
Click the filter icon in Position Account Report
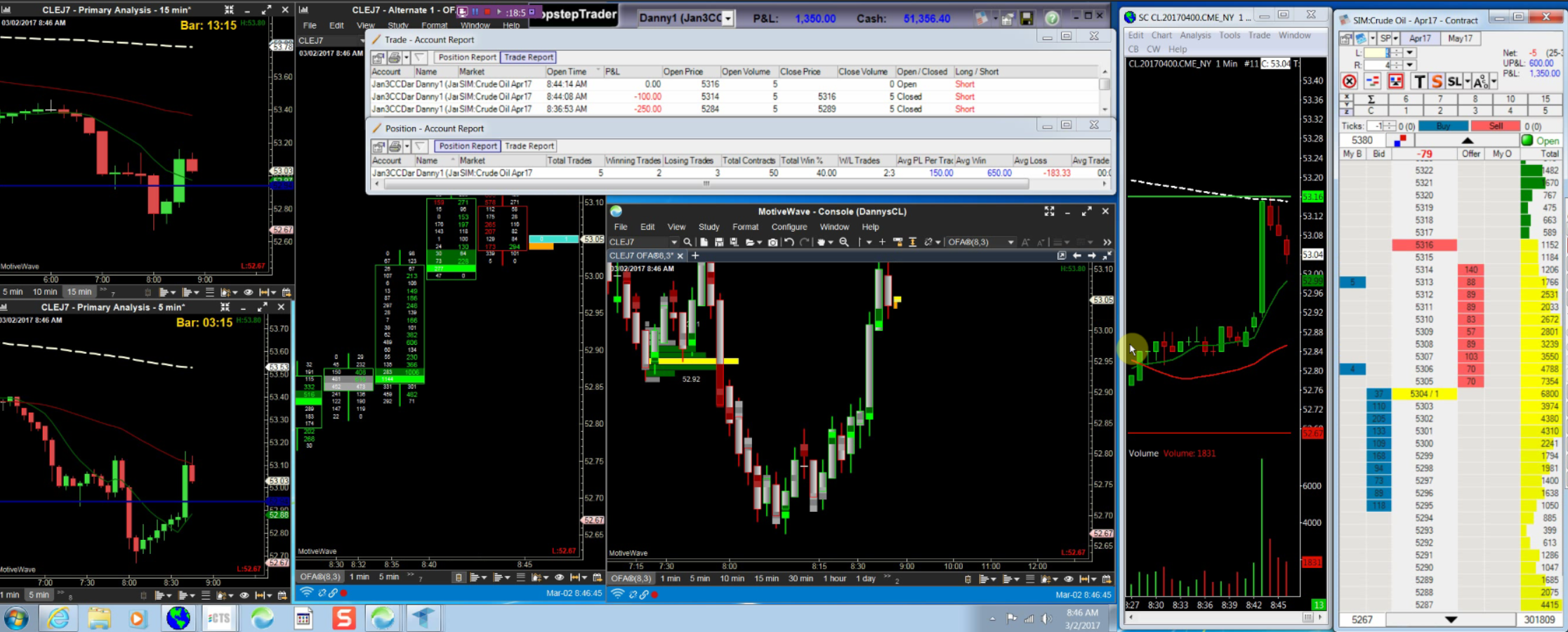pos(420,146)
